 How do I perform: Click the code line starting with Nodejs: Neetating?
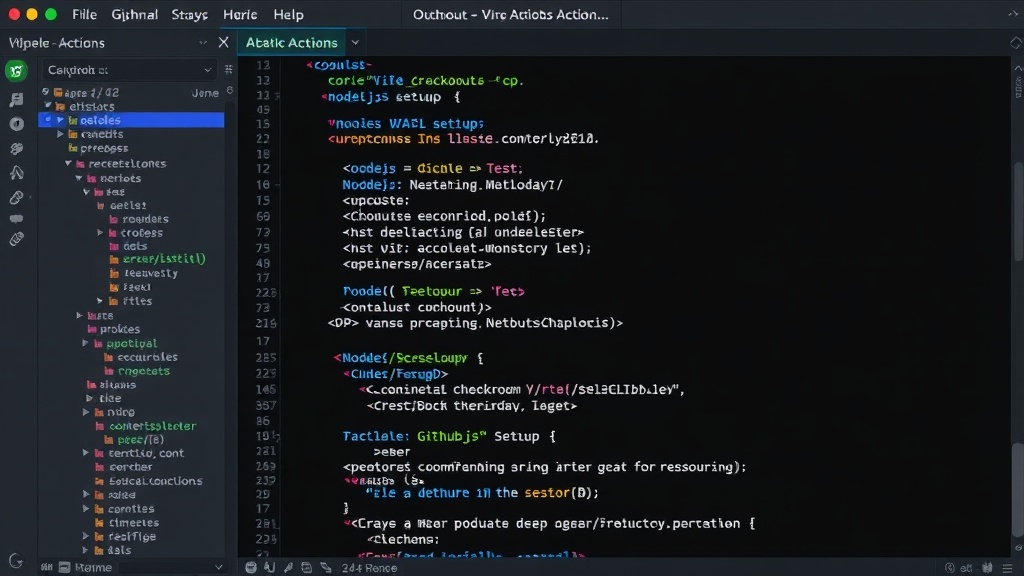click(452, 185)
